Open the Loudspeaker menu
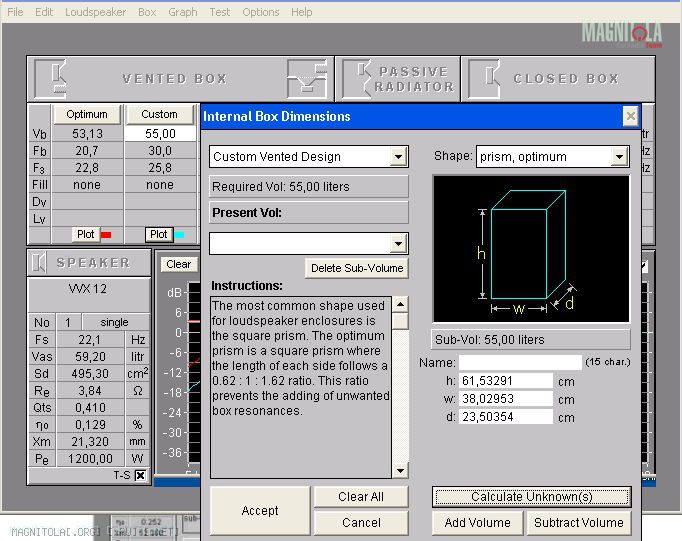Viewport: 682px width, 541px height. [95, 12]
